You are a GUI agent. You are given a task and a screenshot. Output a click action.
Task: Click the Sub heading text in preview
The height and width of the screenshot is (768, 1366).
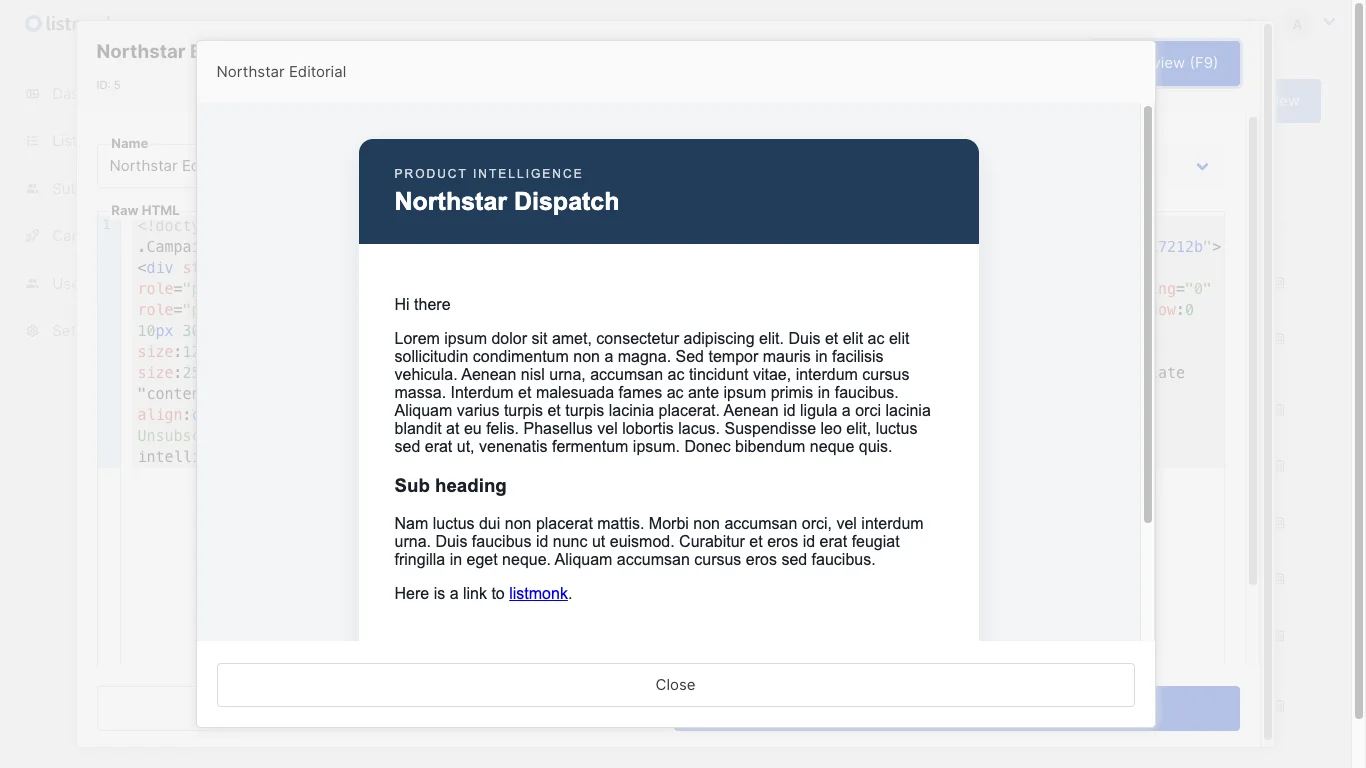coord(450,486)
